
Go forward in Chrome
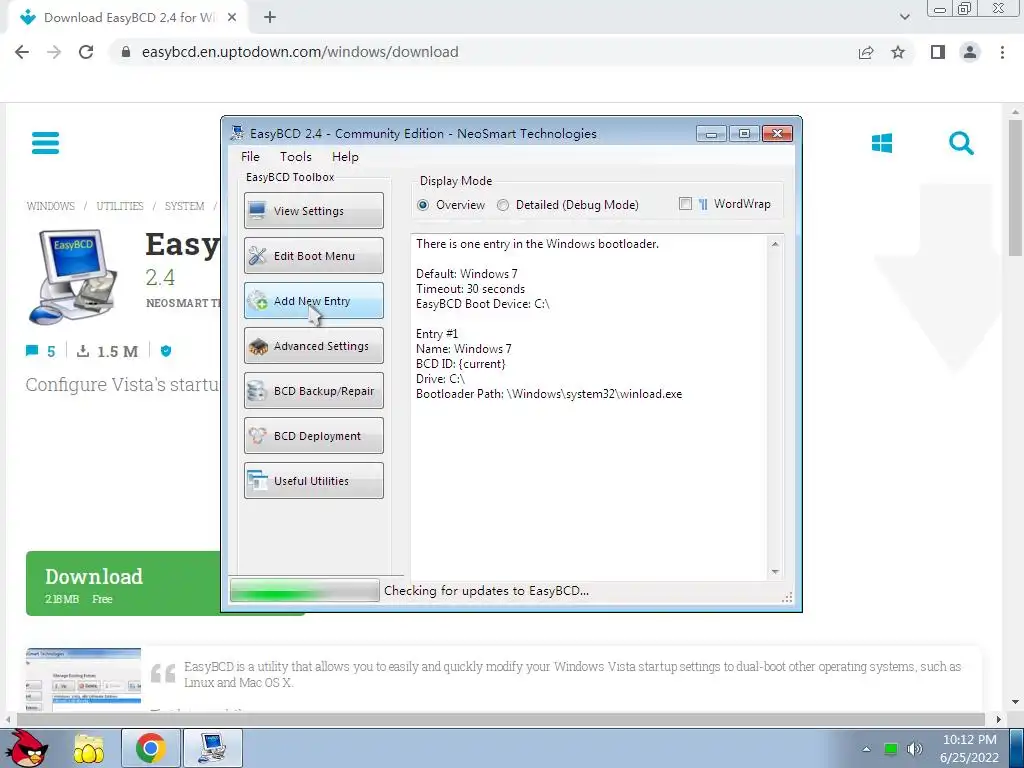[54, 52]
